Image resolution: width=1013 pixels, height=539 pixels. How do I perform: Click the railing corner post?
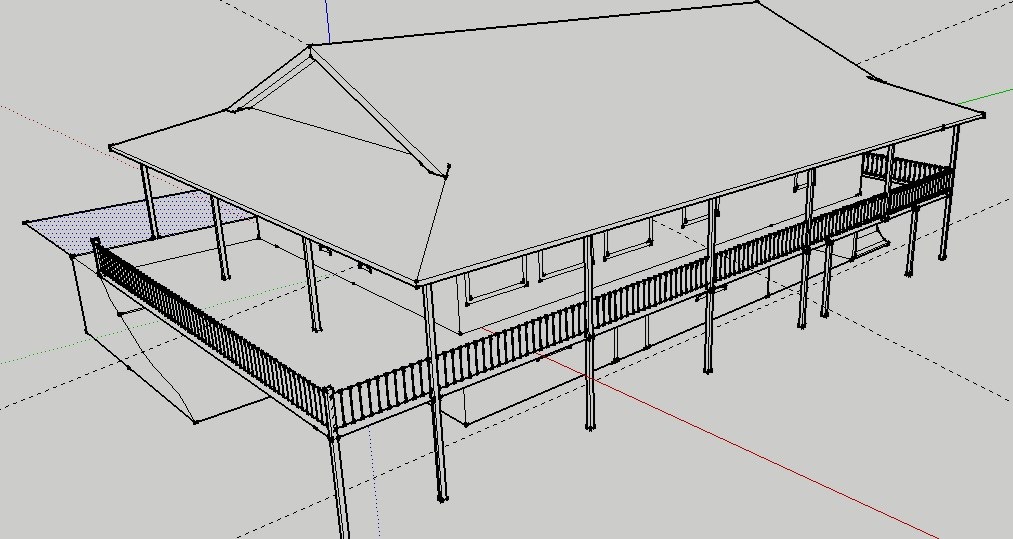(329, 410)
